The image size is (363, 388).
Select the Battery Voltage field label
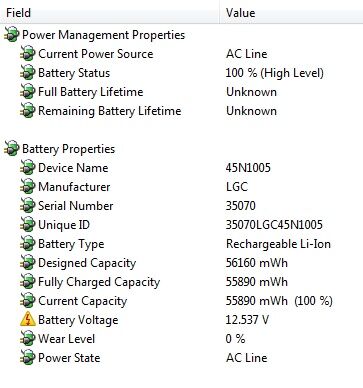pos(78,320)
